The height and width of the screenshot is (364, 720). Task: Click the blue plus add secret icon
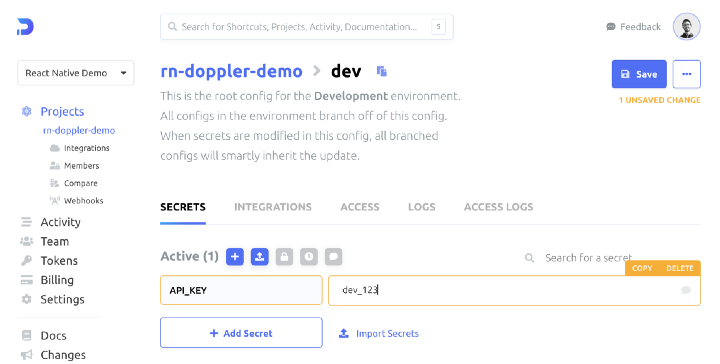tap(235, 257)
